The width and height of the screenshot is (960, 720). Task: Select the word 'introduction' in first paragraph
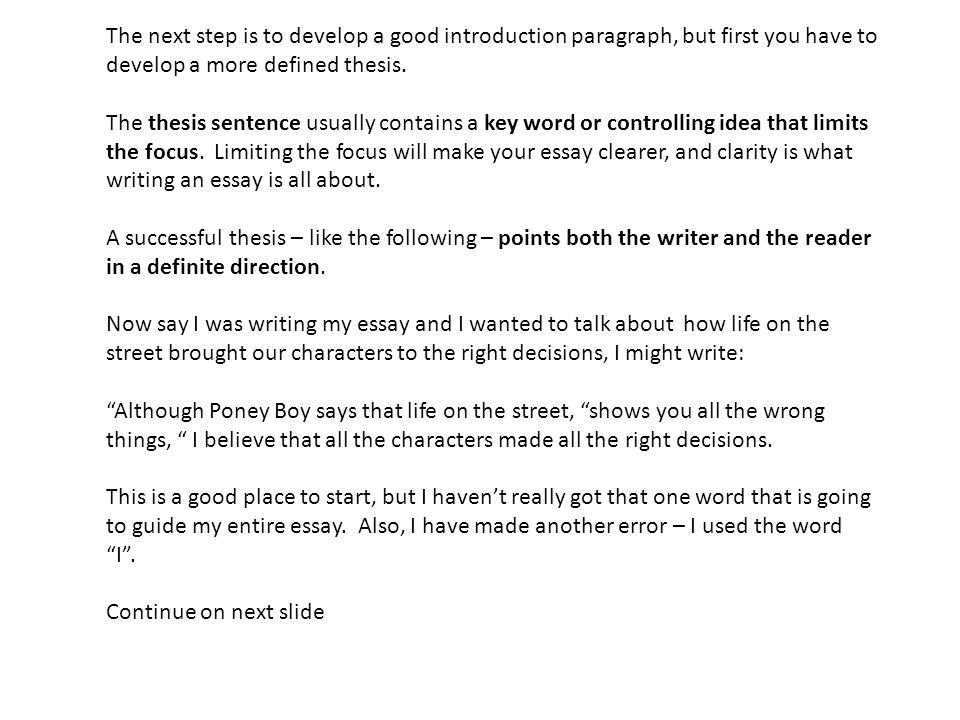(505, 36)
